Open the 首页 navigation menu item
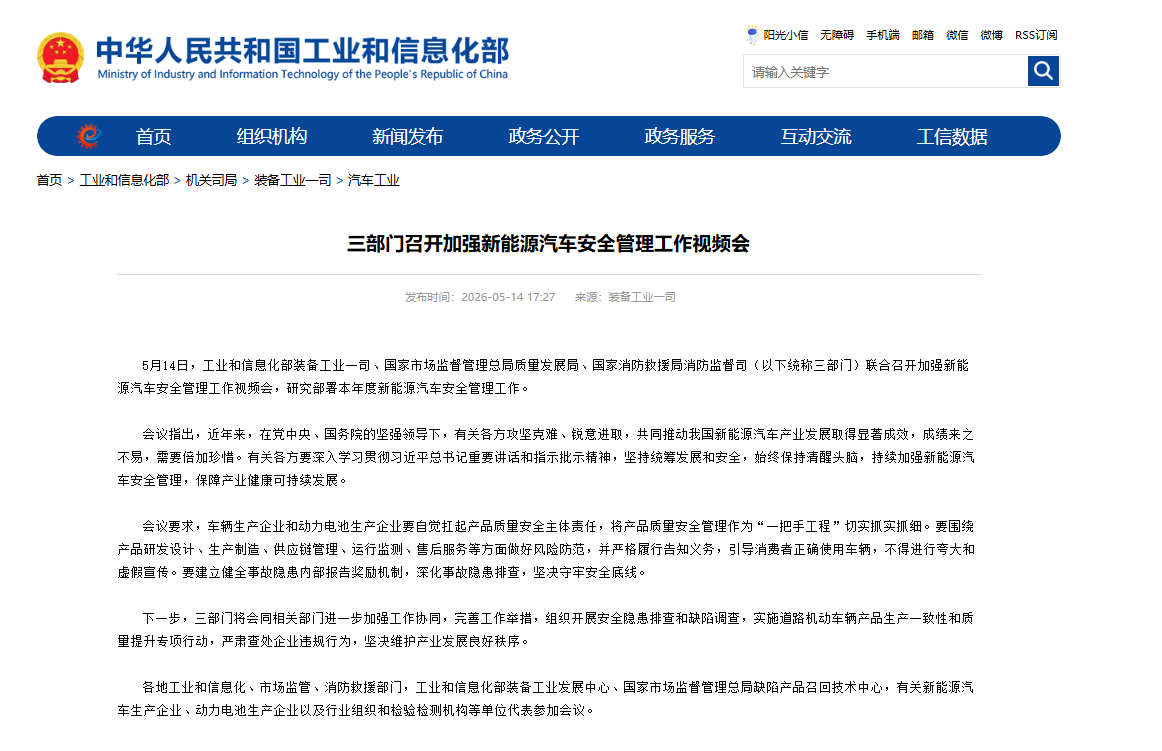1162x751 pixels. point(153,136)
